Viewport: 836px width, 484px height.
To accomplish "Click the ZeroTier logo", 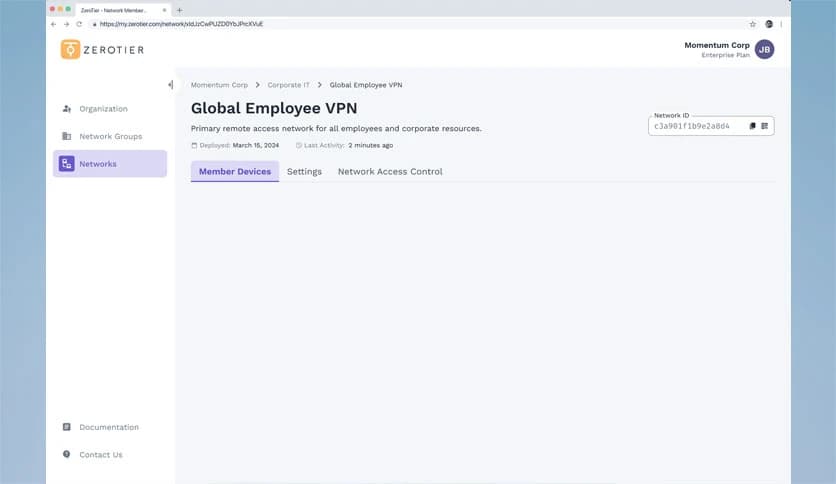I will tap(102, 50).
